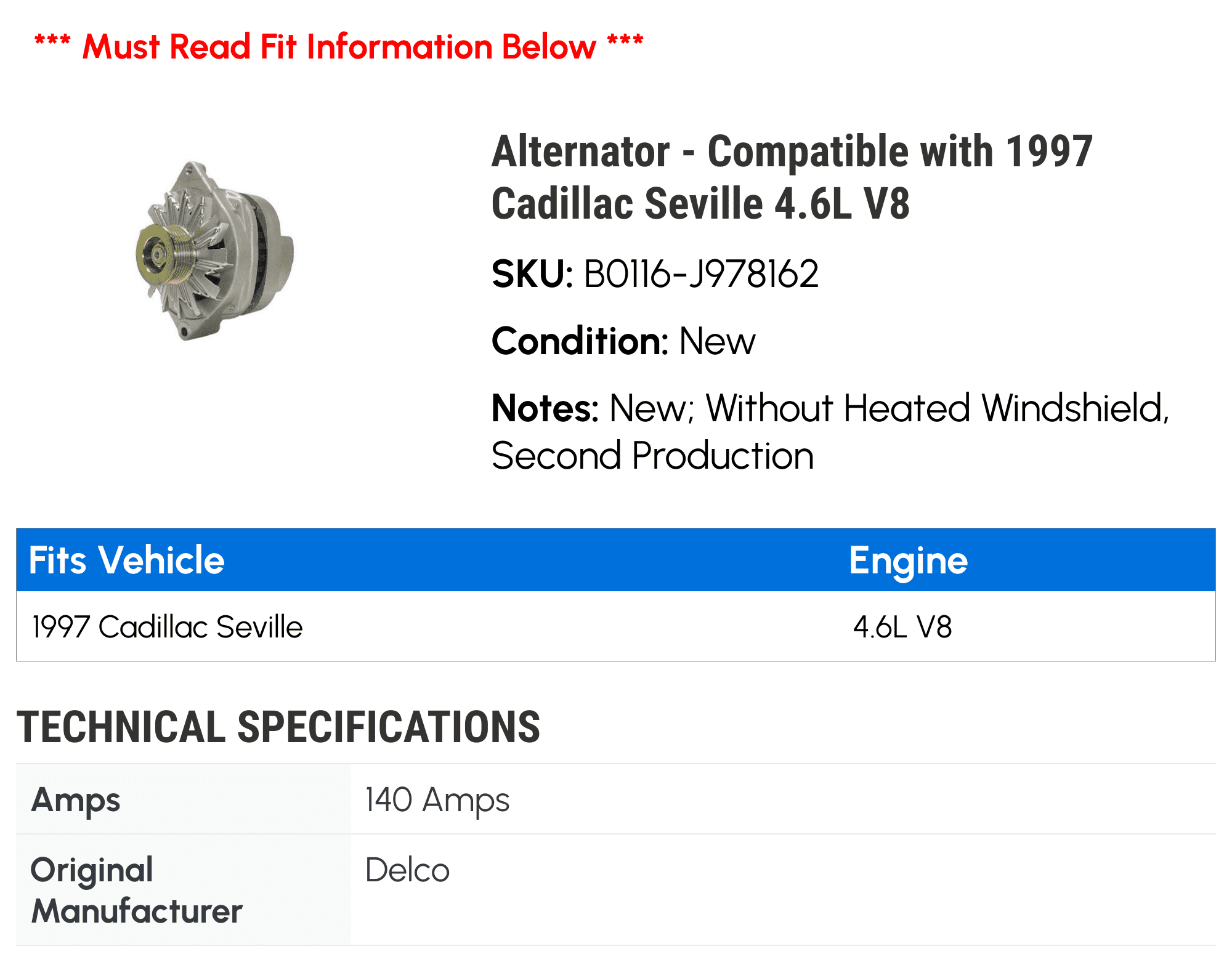Click the Original Manufacturer label
The image size is (1232, 962).
(x=137, y=891)
